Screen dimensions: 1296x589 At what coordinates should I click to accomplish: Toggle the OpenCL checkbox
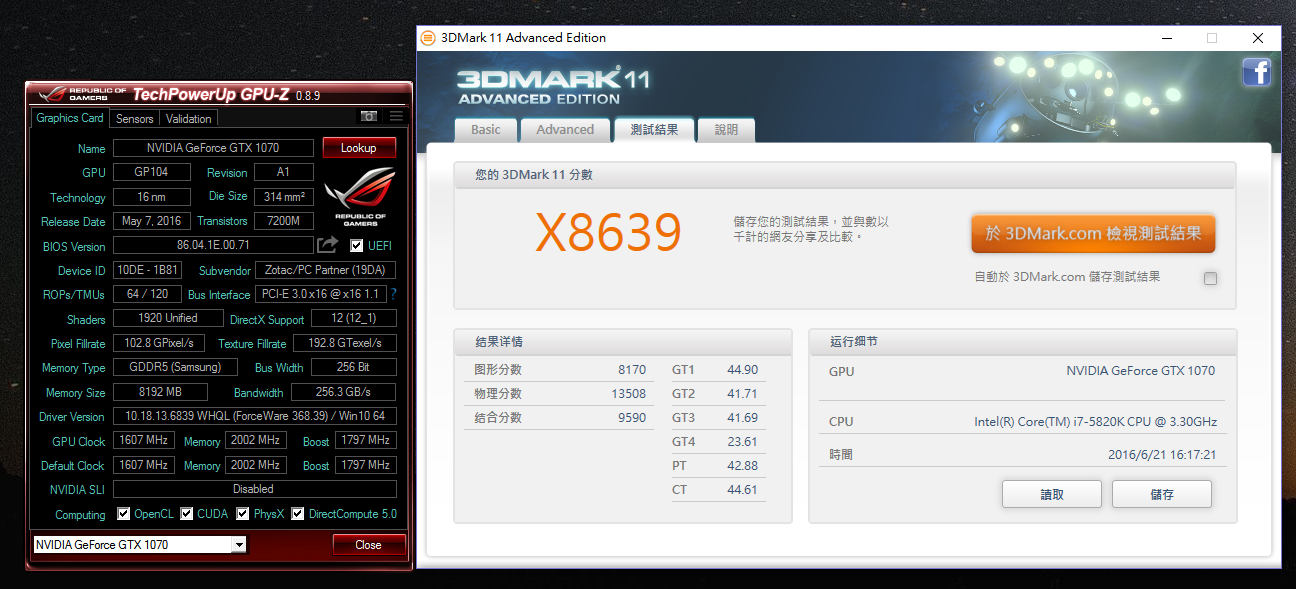[124, 514]
